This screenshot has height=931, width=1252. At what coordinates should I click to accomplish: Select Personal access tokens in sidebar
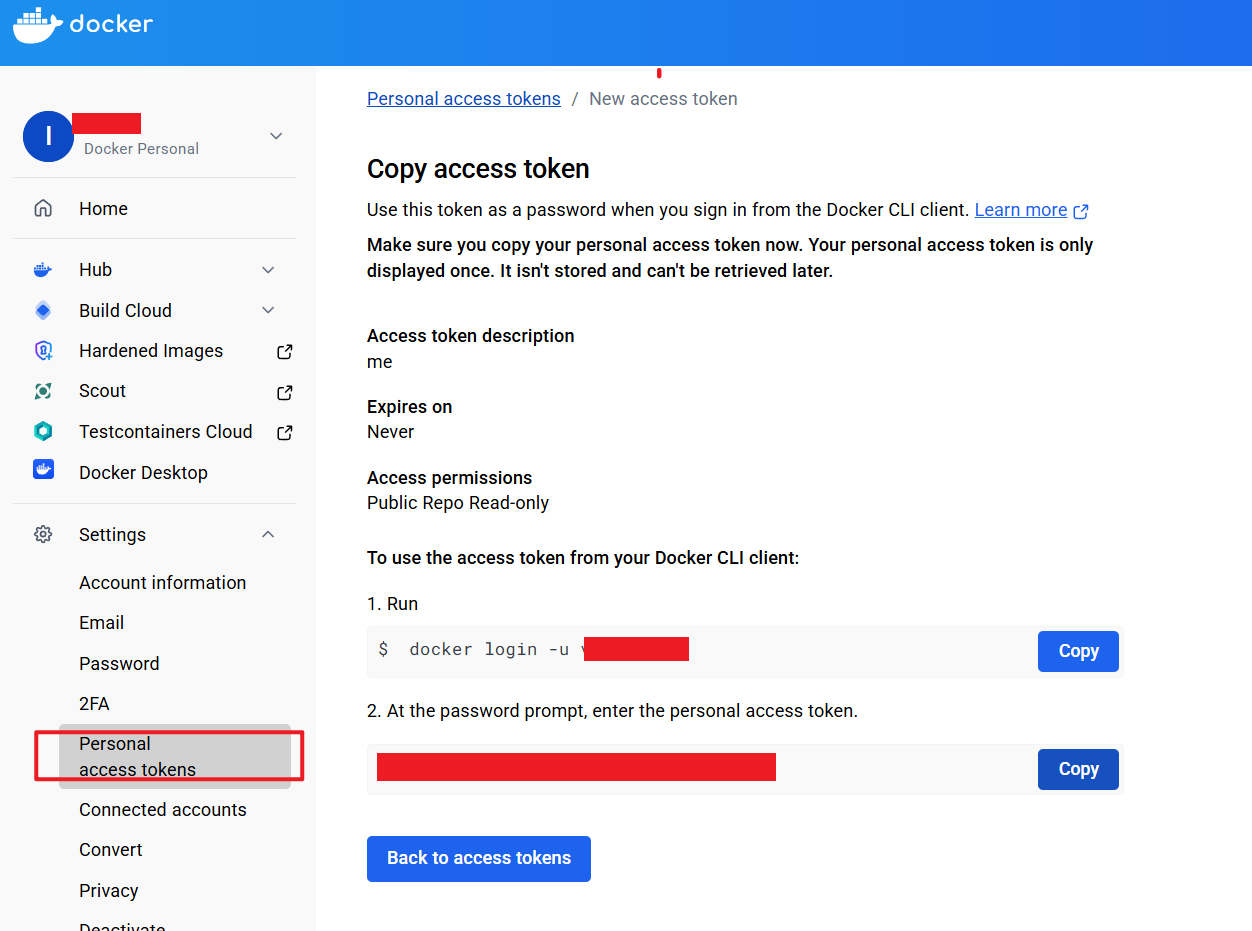click(175, 757)
